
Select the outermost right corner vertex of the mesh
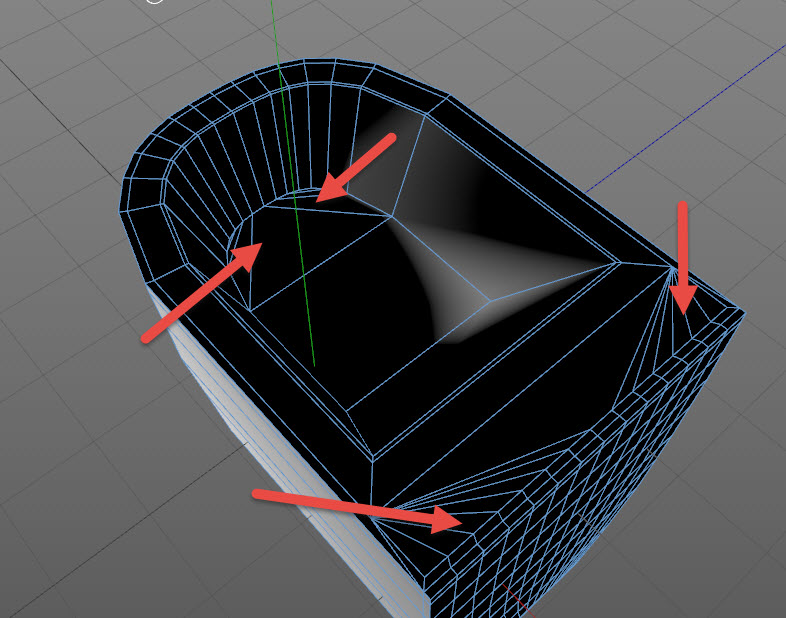745,313
